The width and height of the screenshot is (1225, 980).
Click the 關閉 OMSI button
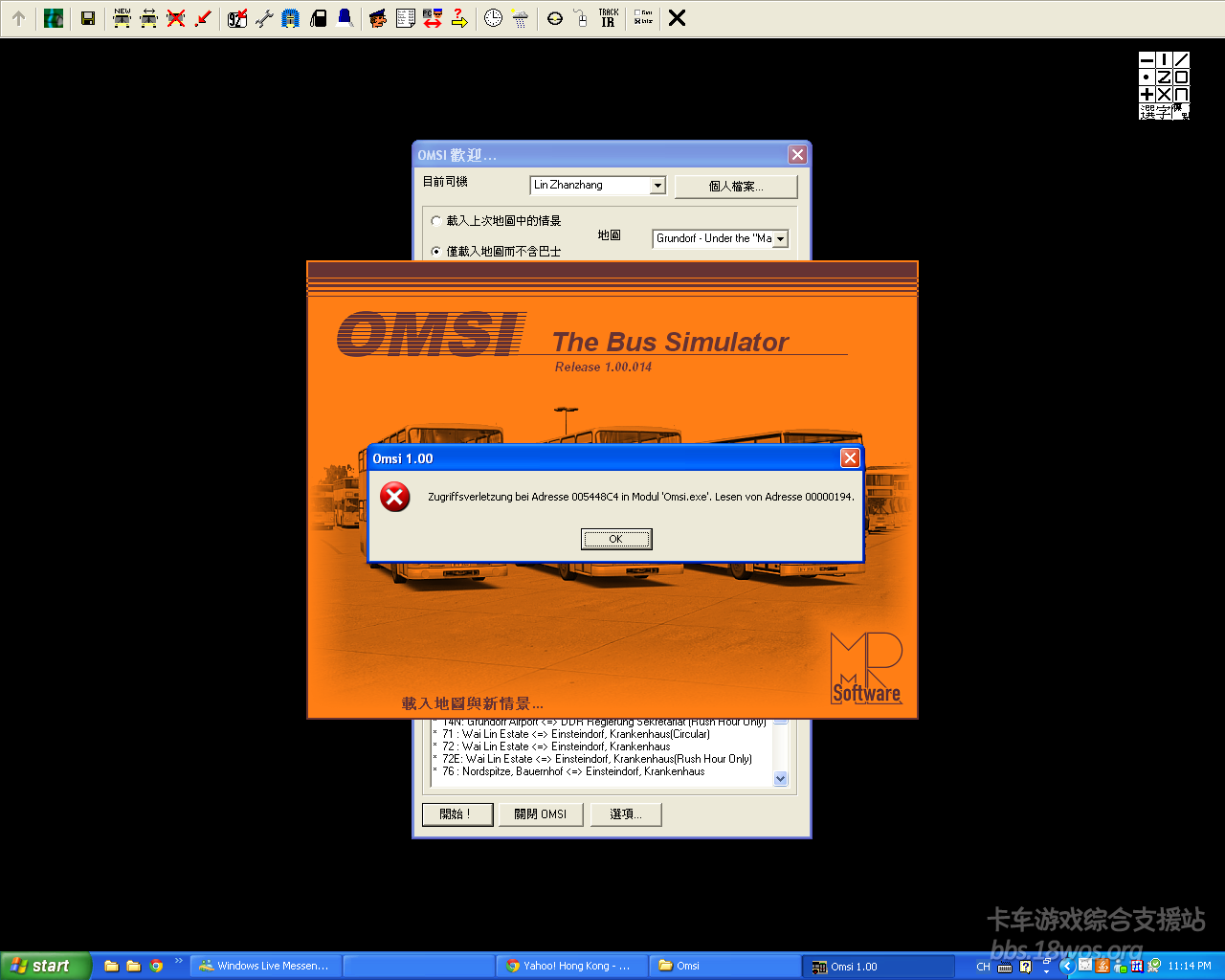pos(541,814)
